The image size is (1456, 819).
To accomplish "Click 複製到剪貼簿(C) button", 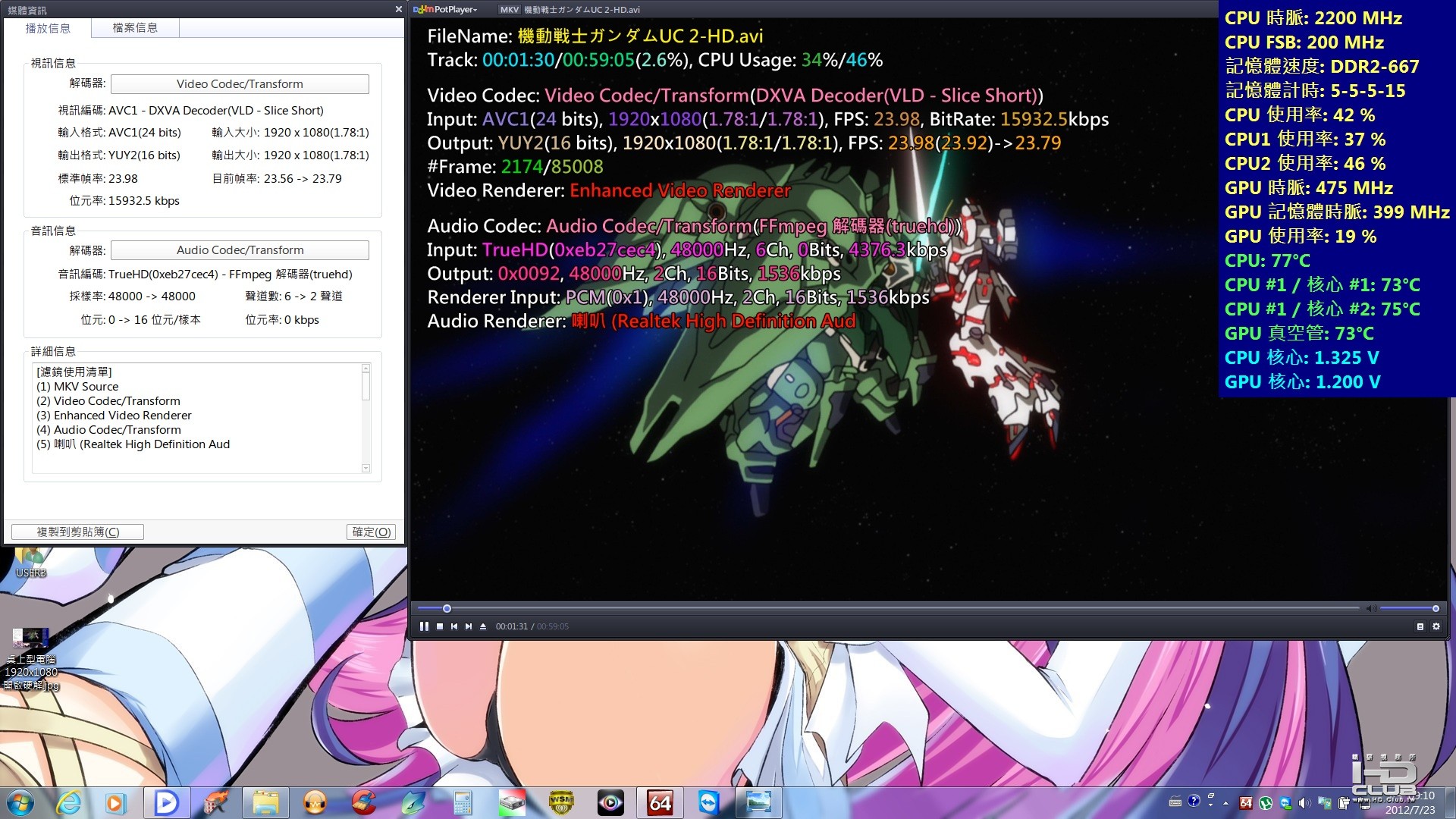I will click(x=77, y=532).
